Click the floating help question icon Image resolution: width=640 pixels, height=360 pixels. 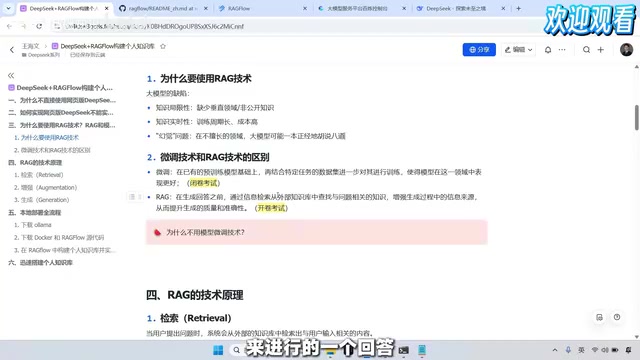pyautogui.click(x=617, y=317)
